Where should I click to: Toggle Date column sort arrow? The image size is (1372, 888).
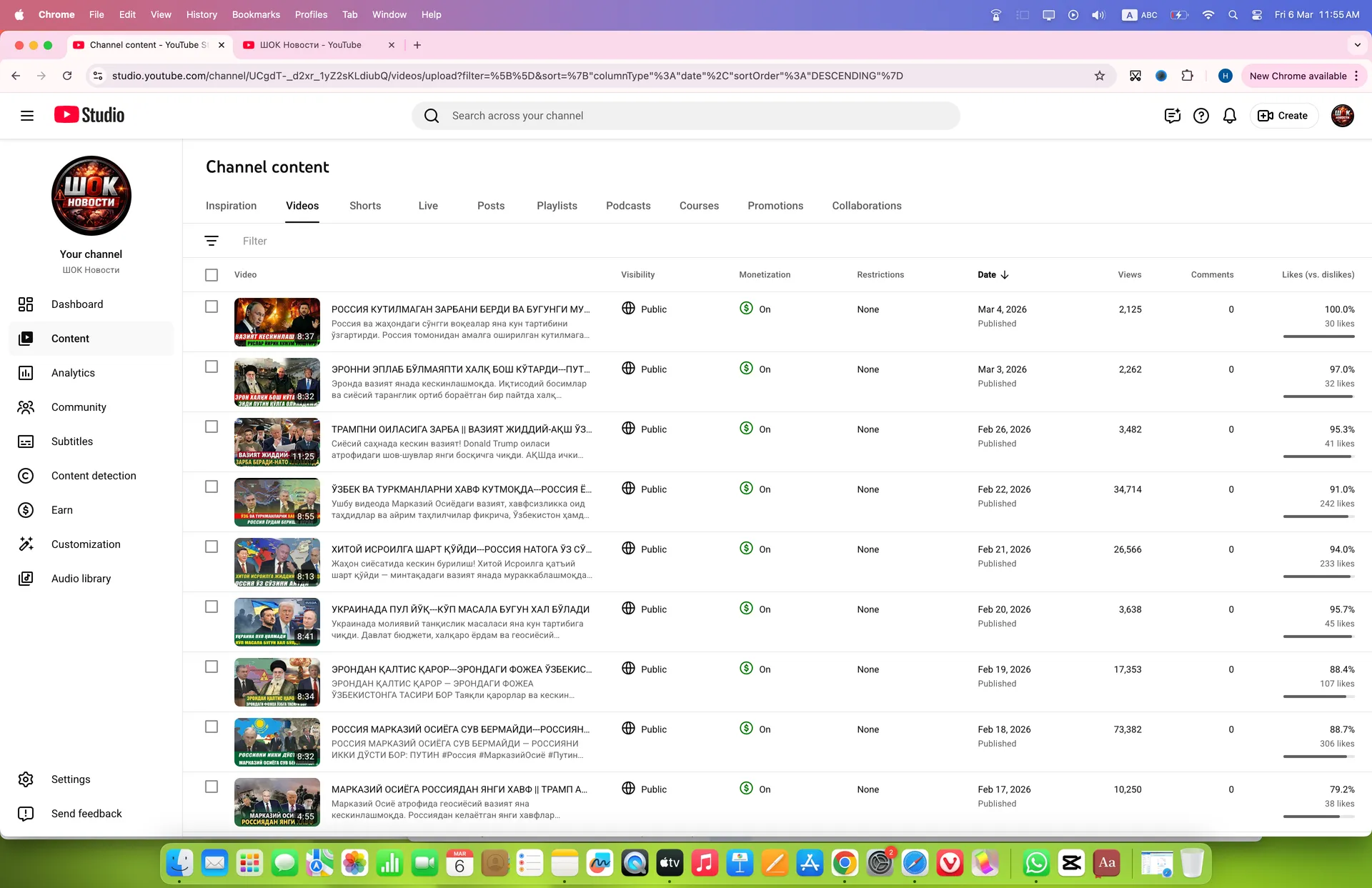pyautogui.click(x=1005, y=275)
